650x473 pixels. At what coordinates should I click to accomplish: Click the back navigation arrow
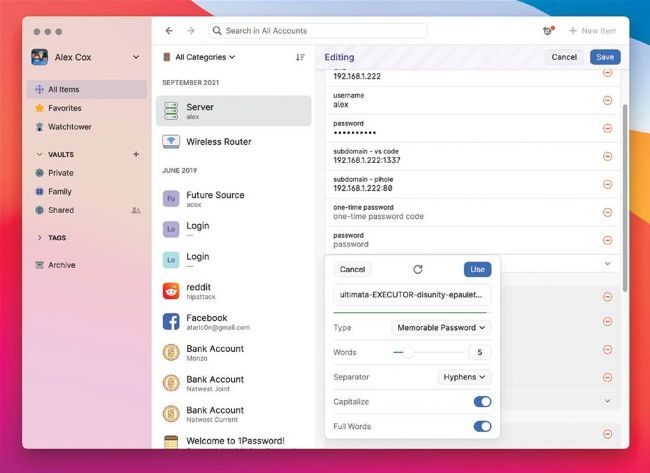point(169,31)
